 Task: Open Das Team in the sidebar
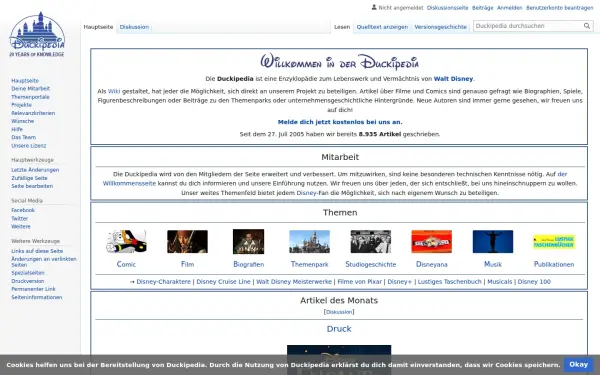23,137
